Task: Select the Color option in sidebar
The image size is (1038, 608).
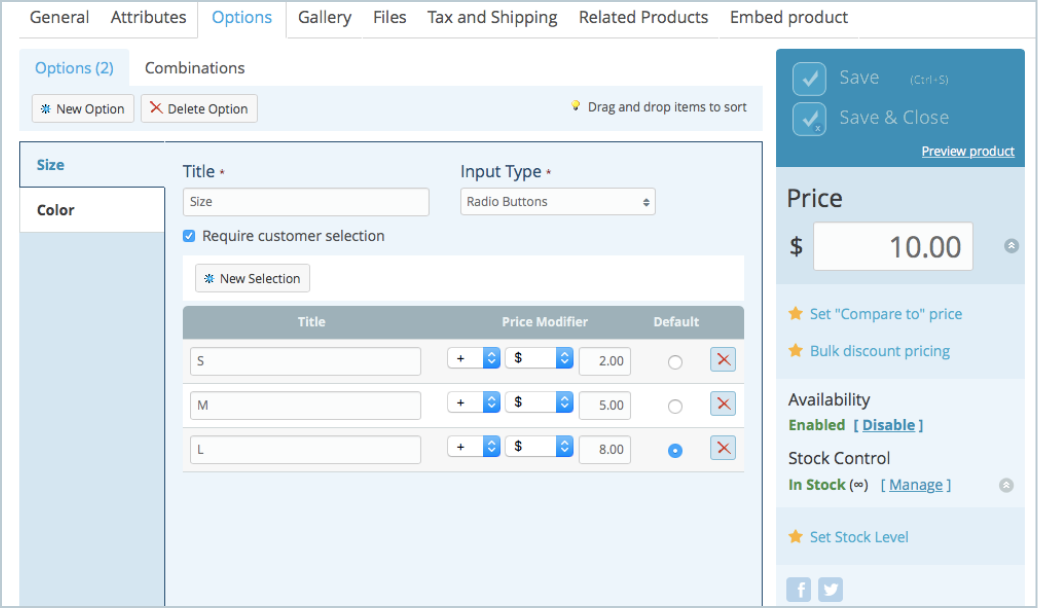Action: coord(92,210)
